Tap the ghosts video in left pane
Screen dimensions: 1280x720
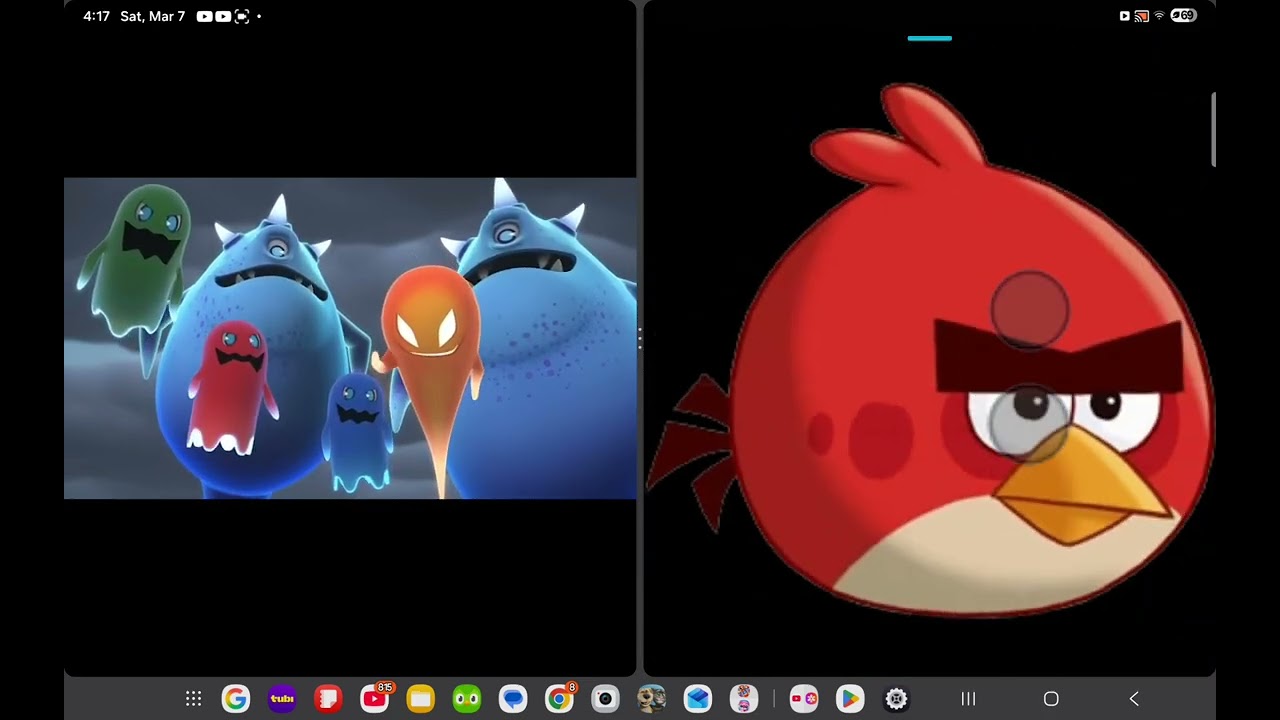coord(350,338)
